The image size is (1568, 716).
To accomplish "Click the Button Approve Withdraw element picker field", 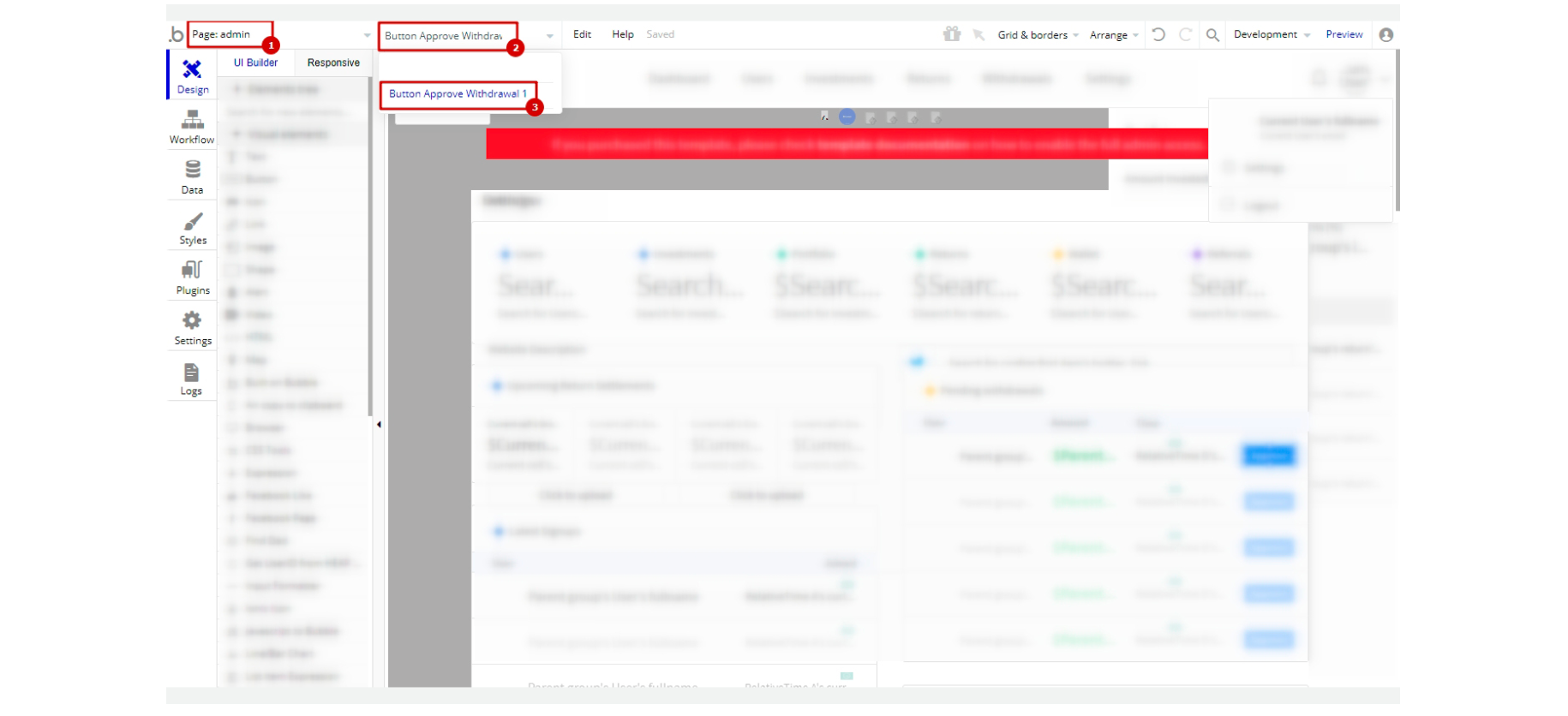I will 447,36.
